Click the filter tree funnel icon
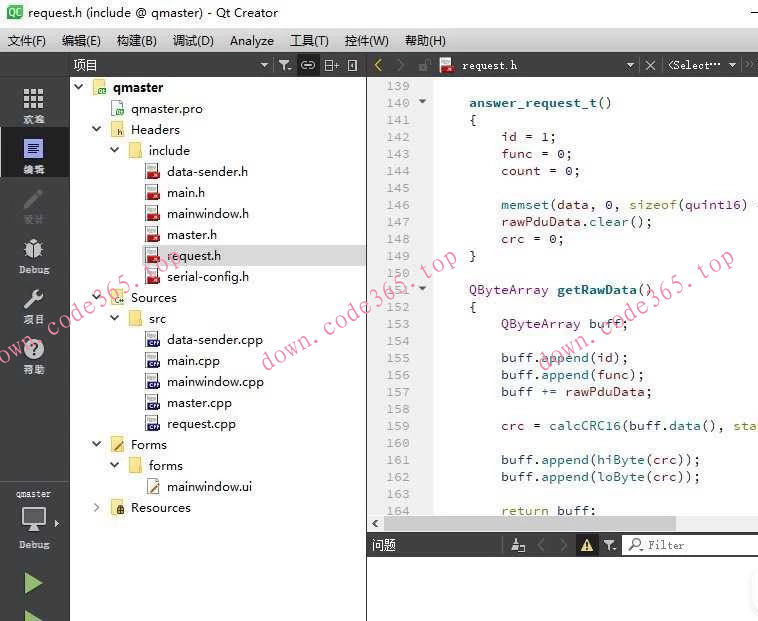The height and width of the screenshot is (621, 758). (x=285, y=65)
